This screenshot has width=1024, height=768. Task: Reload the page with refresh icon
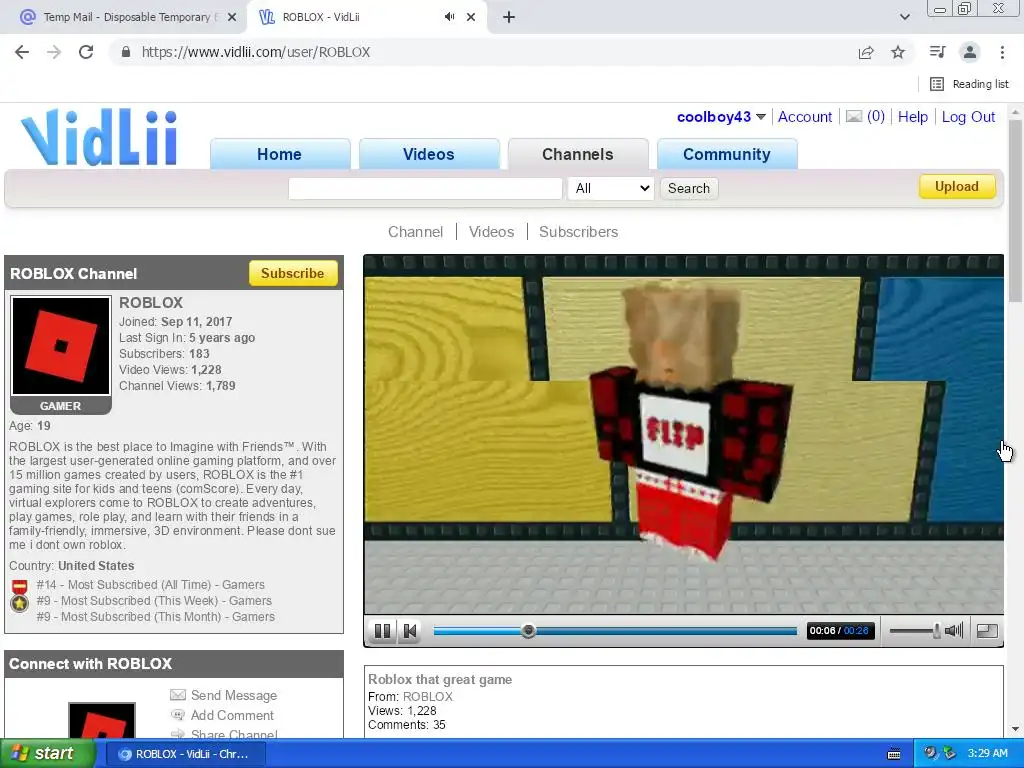tap(86, 52)
